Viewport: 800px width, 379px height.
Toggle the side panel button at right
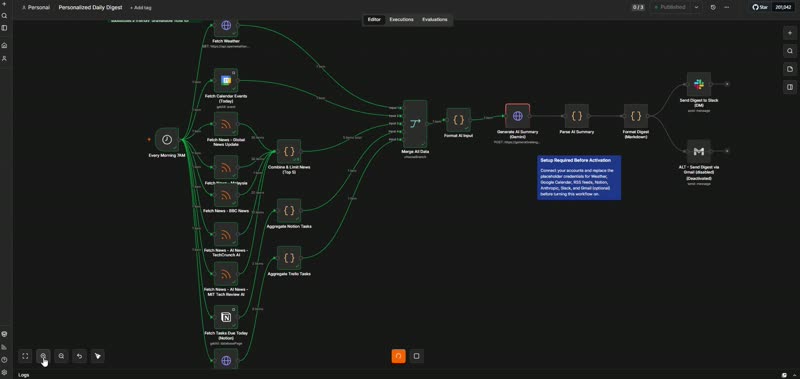pos(790,87)
